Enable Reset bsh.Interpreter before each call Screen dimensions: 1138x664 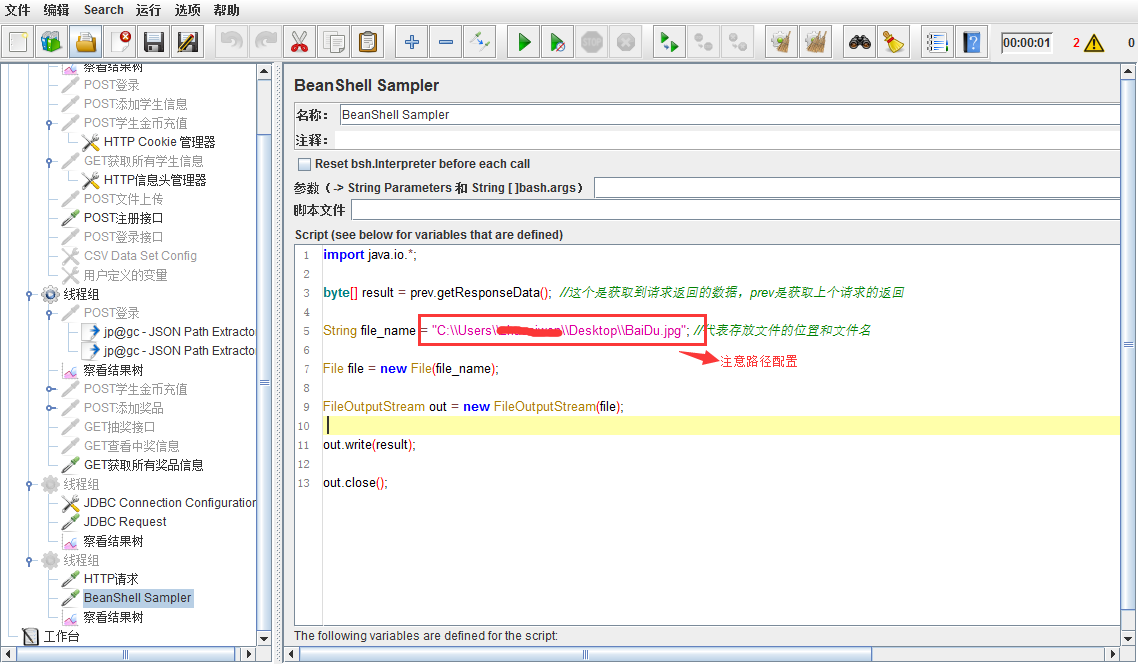[x=305, y=164]
